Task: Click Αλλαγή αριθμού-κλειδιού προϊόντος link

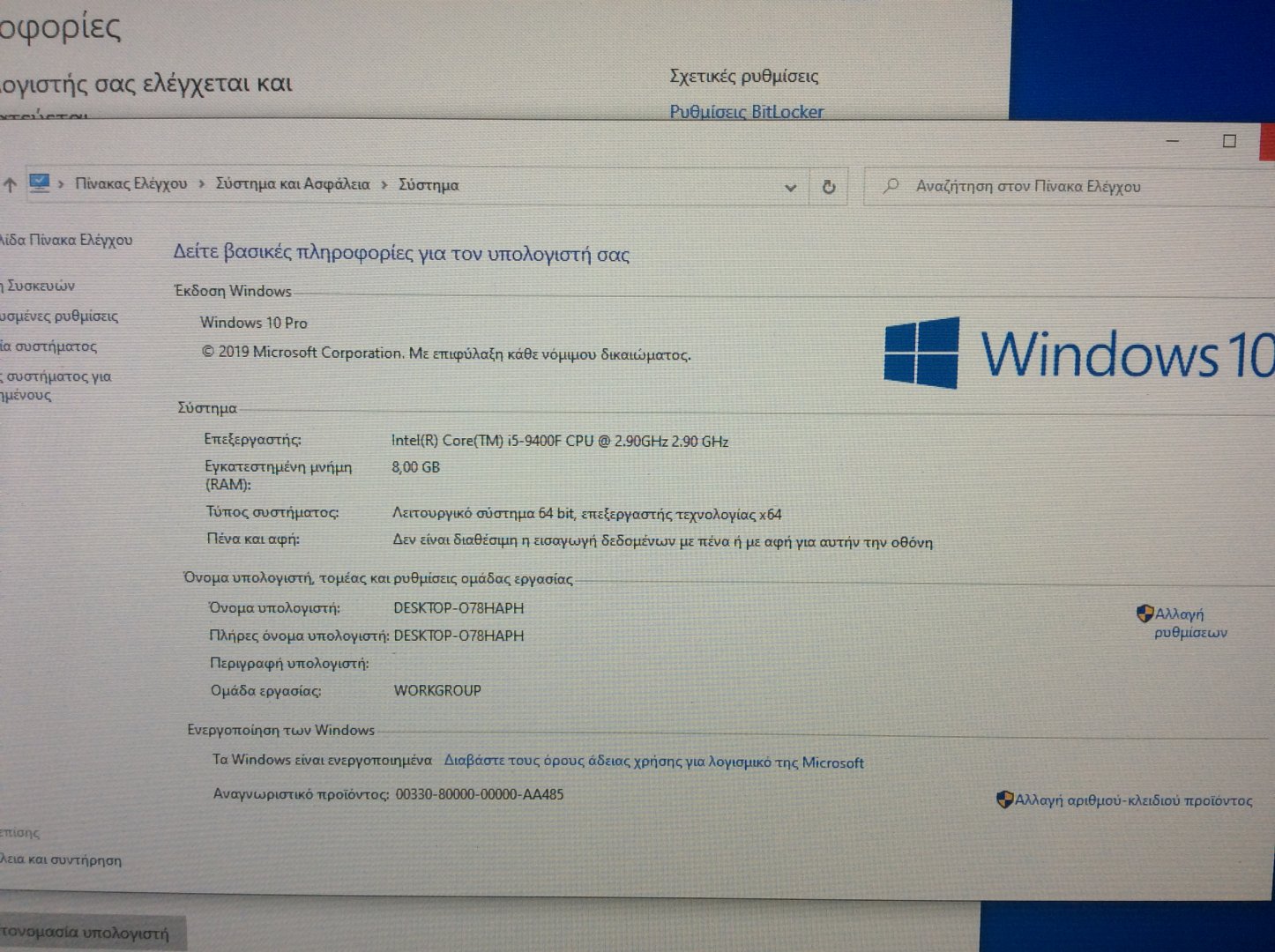Action: (1133, 800)
